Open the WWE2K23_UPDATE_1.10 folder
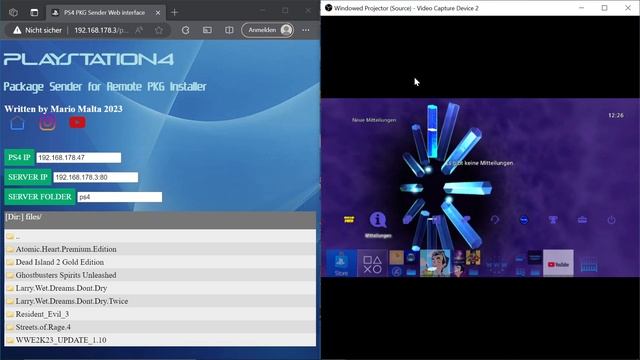This screenshot has width=640, height=360. click(x=160, y=340)
